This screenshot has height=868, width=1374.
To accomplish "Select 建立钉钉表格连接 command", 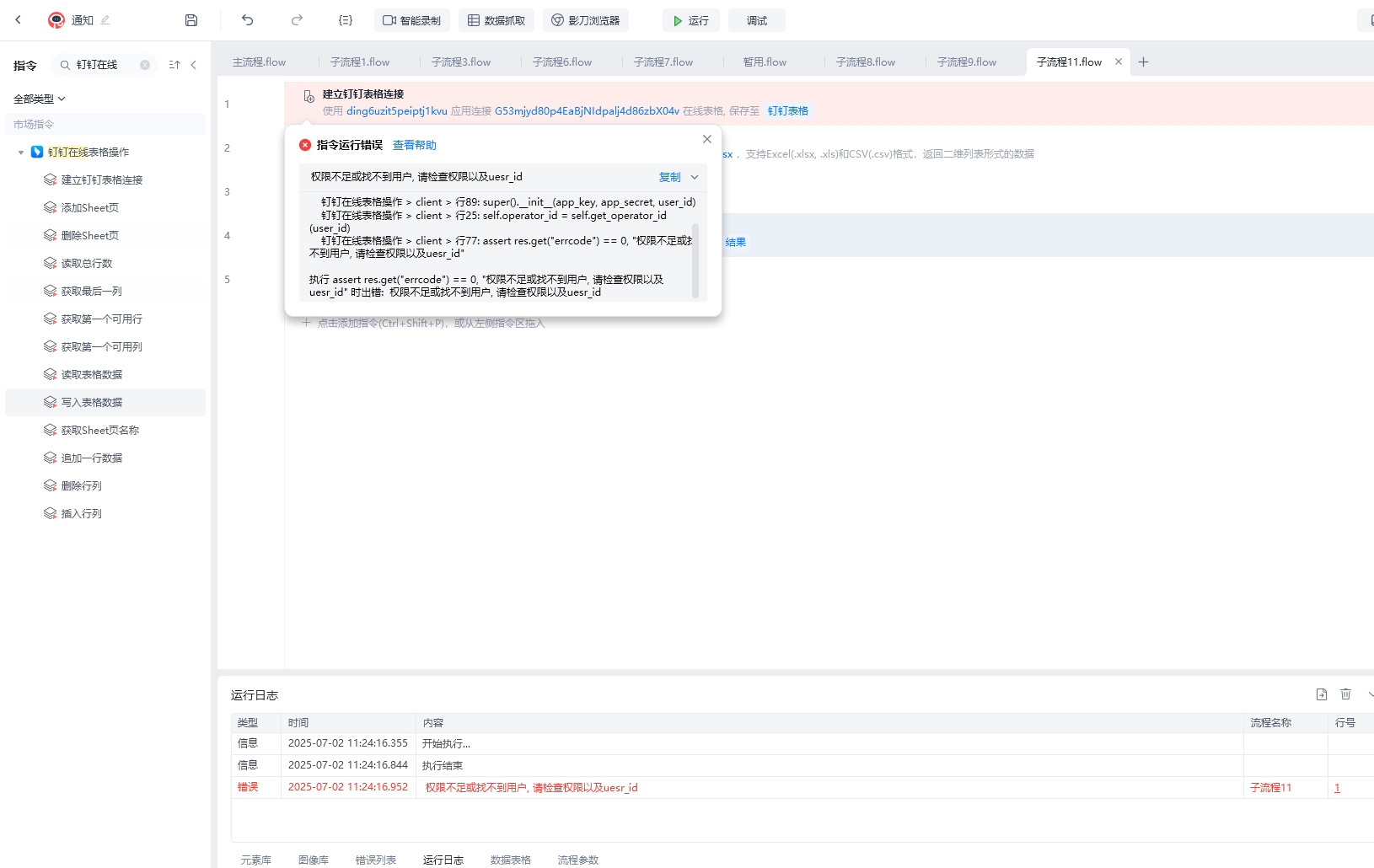I will [x=102, y=180].
